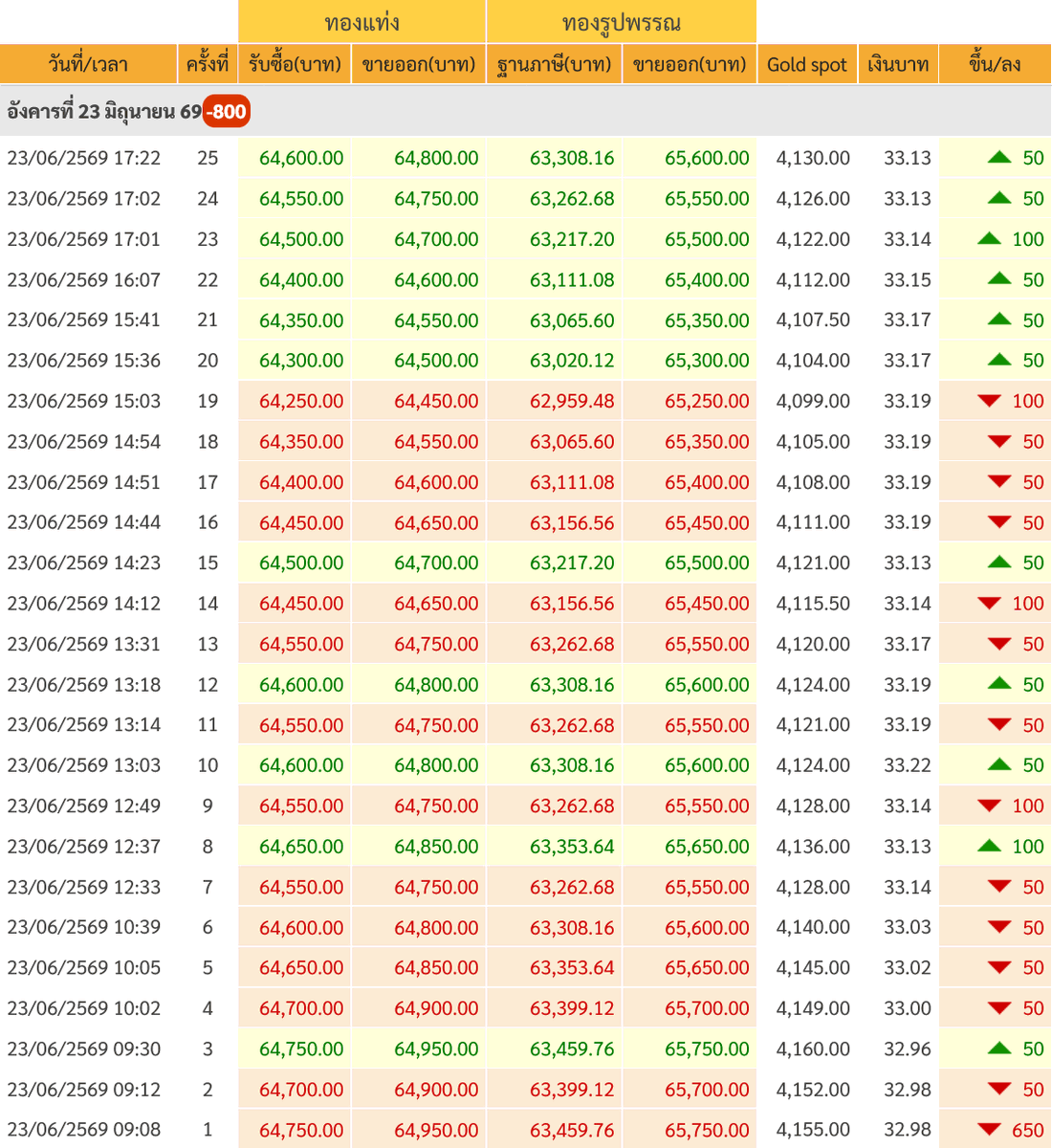Click the ขึ้น/ลง column header
This screenshot has width=1052, height=1148.
tap(995, 64)
